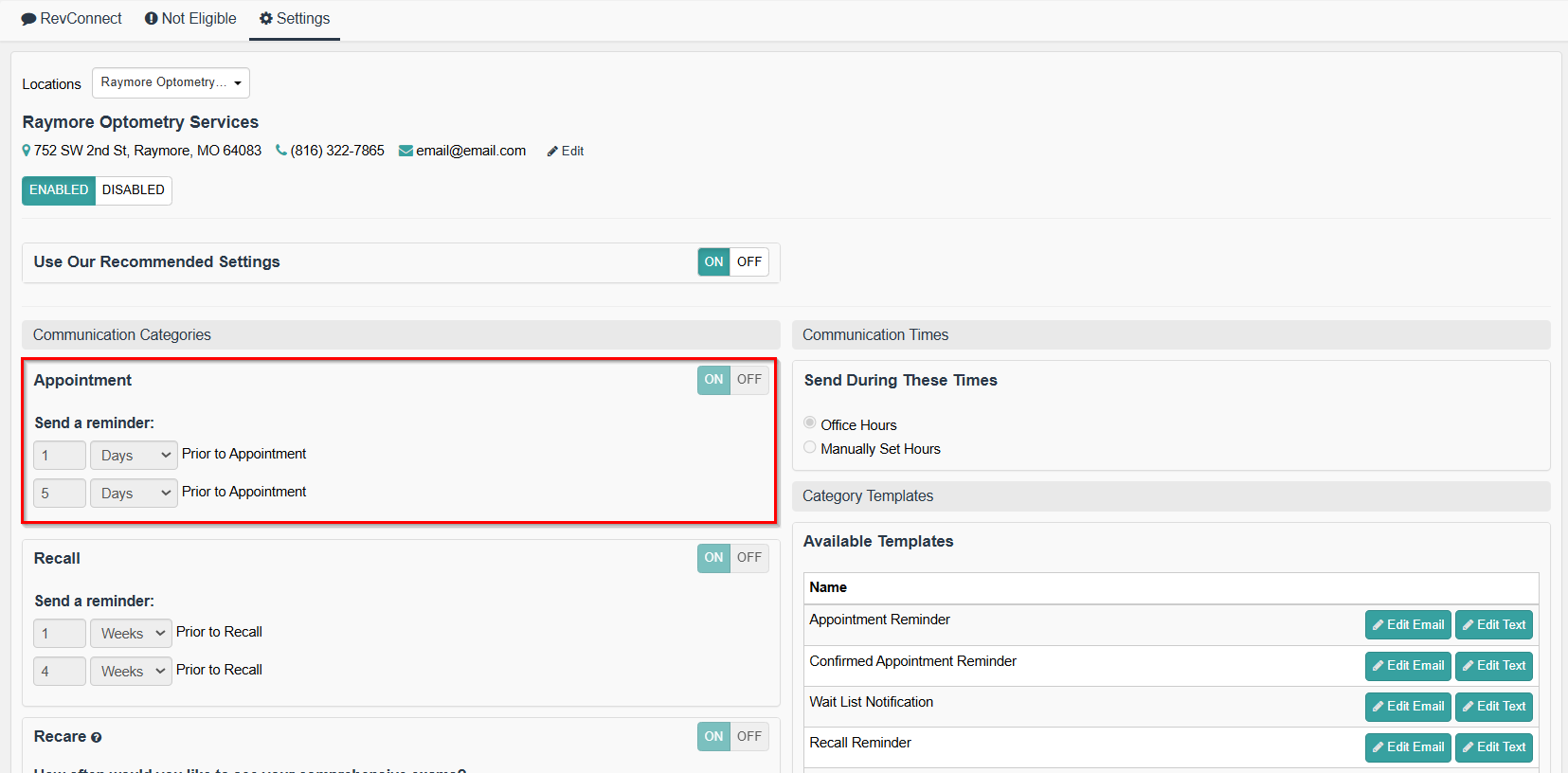Turn ON Use Our Recommended Settings
Image resolution: width=1568 pixels, height=773 pixels.
coord(713,262)
